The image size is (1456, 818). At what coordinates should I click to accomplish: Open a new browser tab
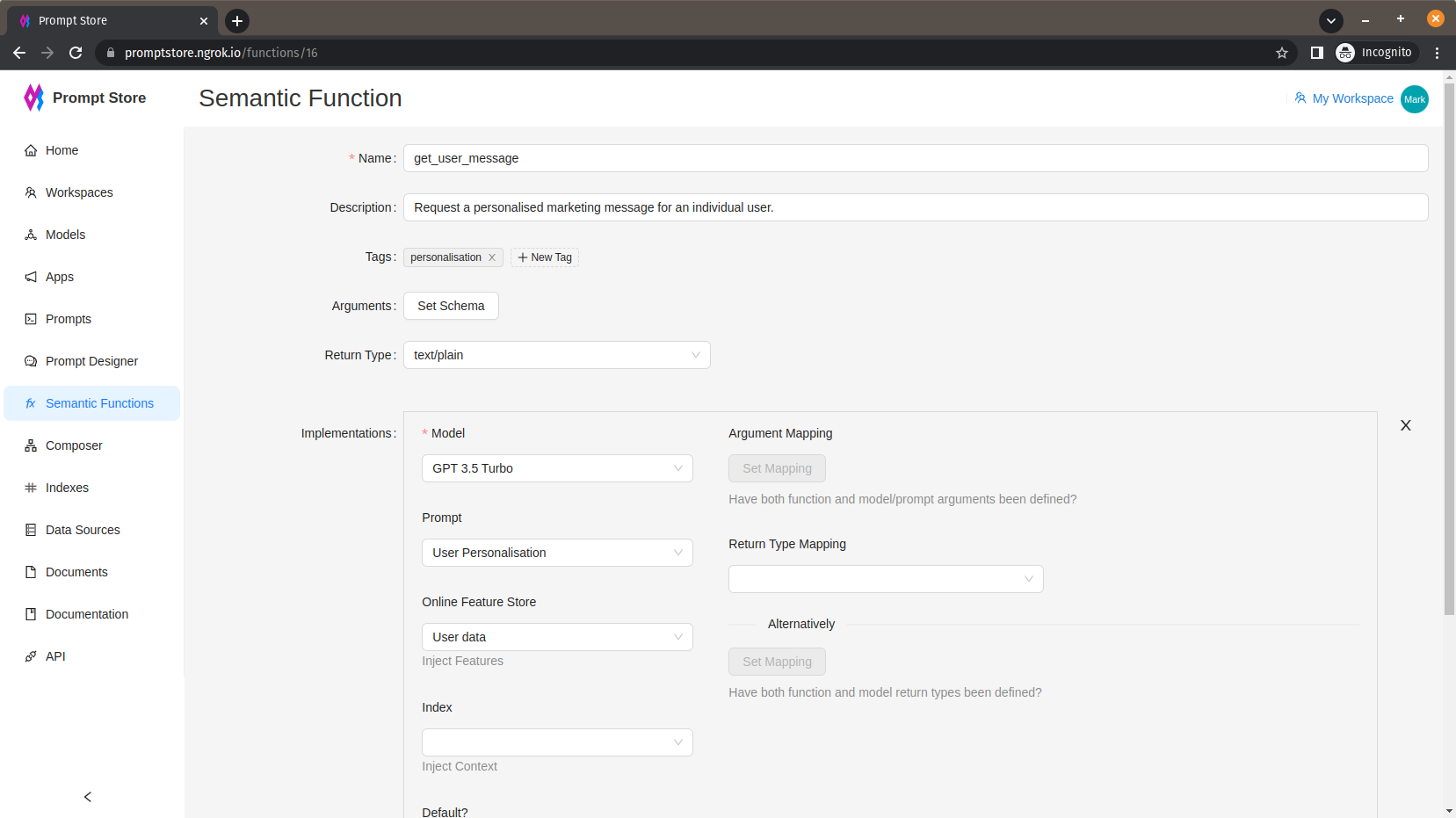pos(237,21)
